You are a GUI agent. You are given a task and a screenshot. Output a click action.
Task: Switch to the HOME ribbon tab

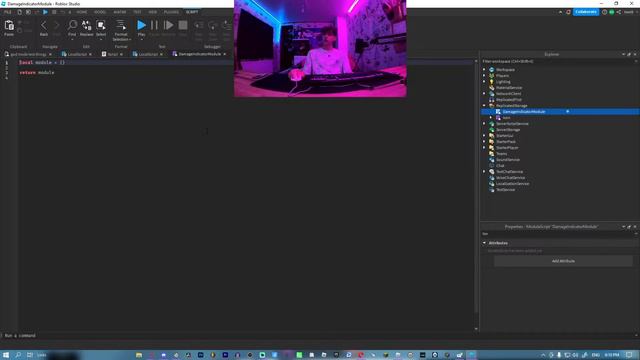82,12
